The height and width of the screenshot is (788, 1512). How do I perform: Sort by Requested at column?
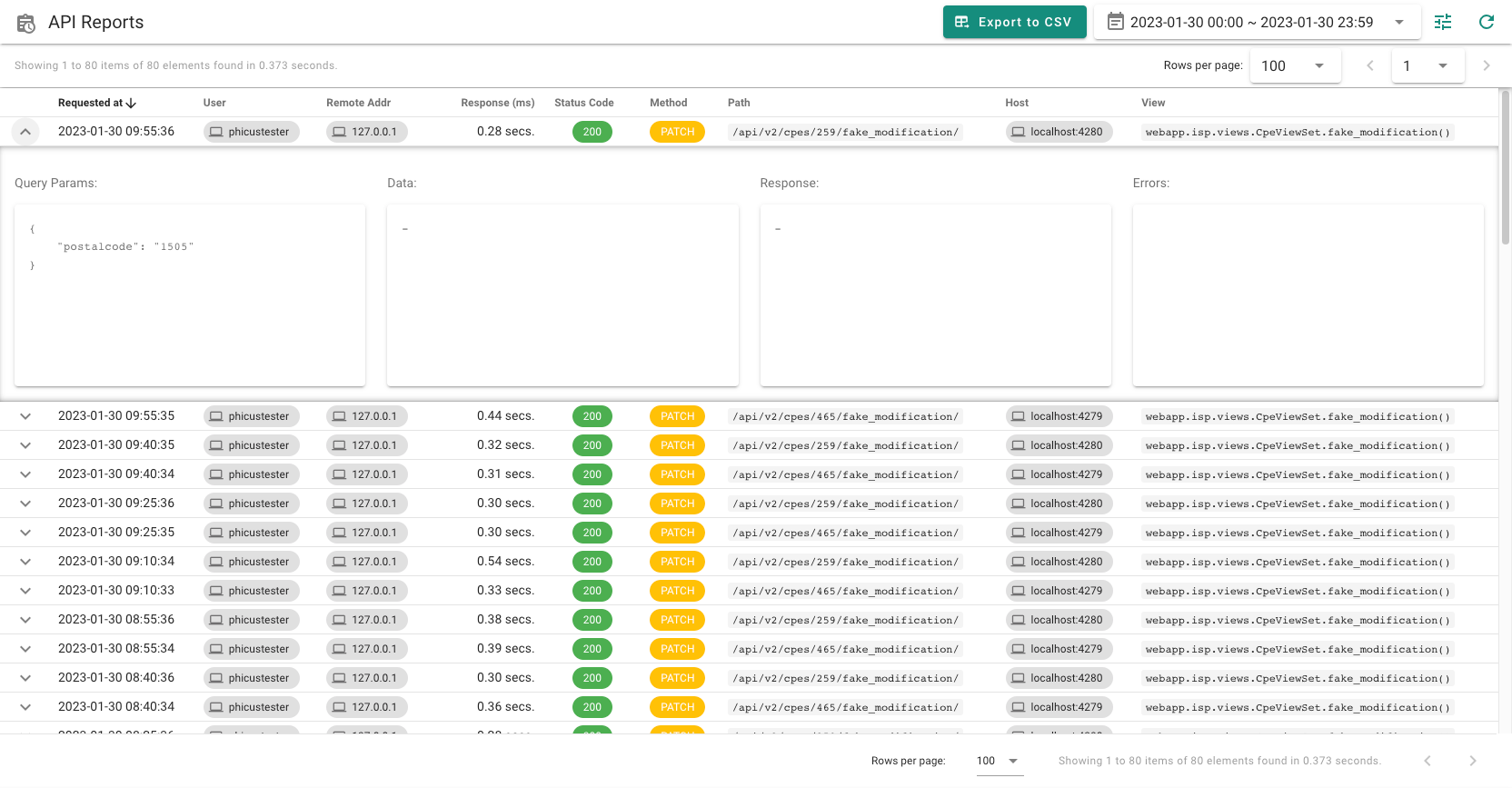click(x=97, y=103)
